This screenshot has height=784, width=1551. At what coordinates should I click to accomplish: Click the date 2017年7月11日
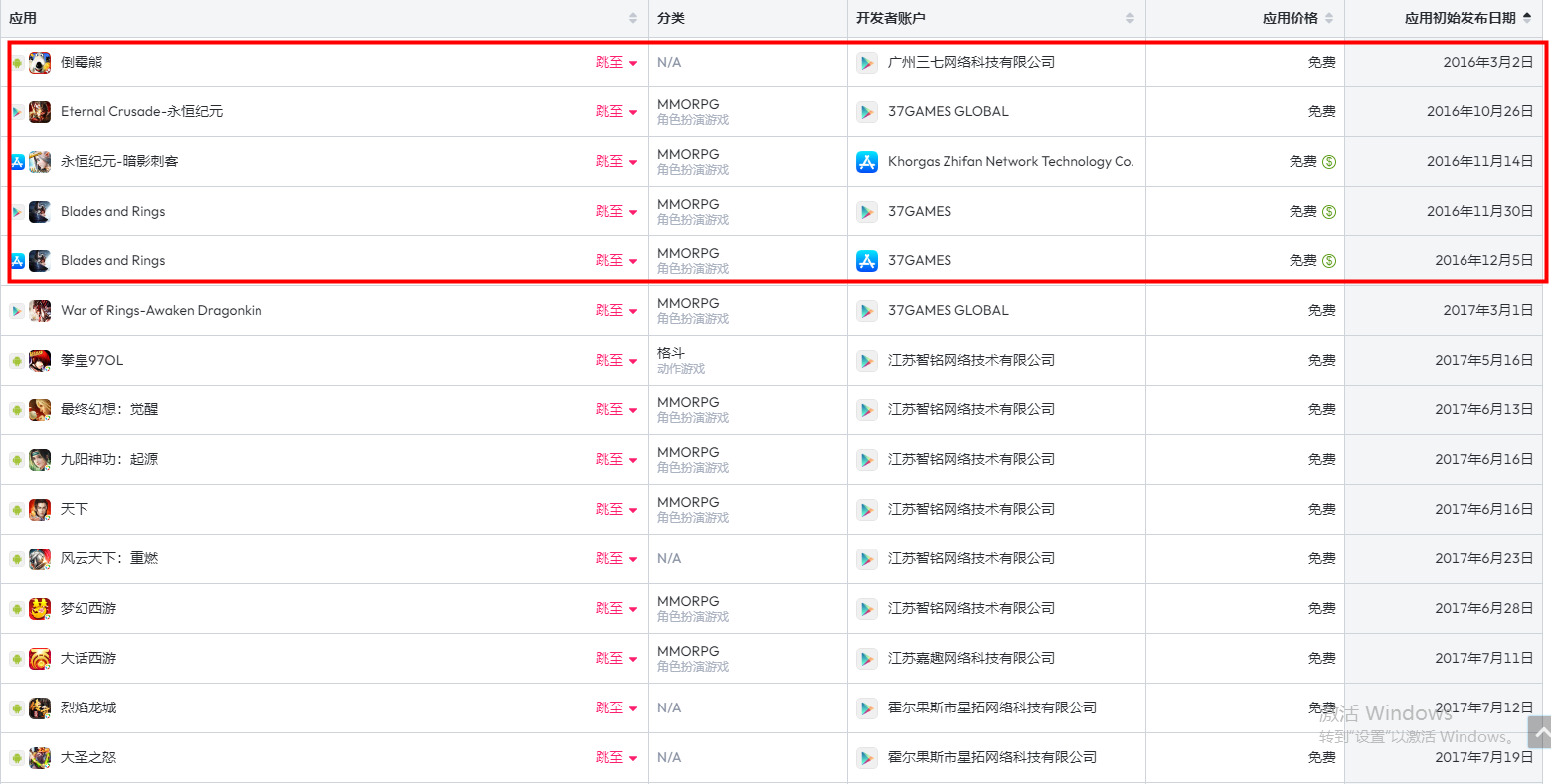[1484, 658]
